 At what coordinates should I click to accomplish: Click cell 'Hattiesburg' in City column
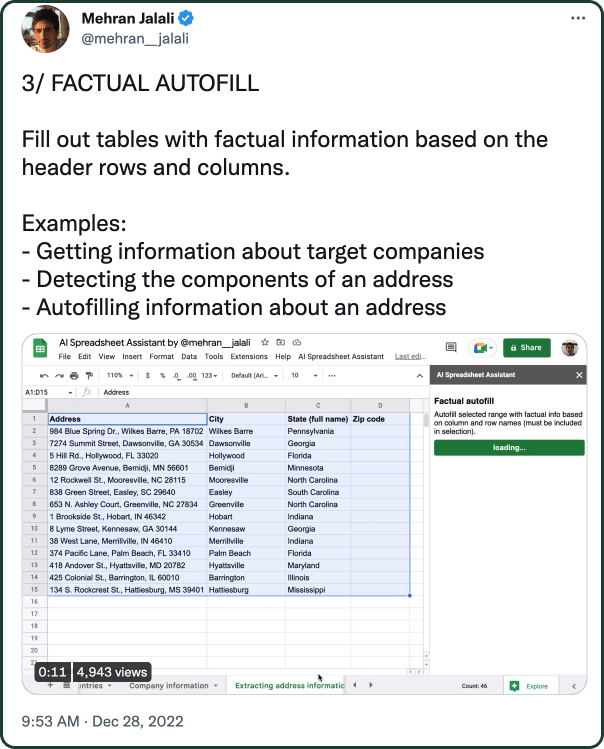246,590
